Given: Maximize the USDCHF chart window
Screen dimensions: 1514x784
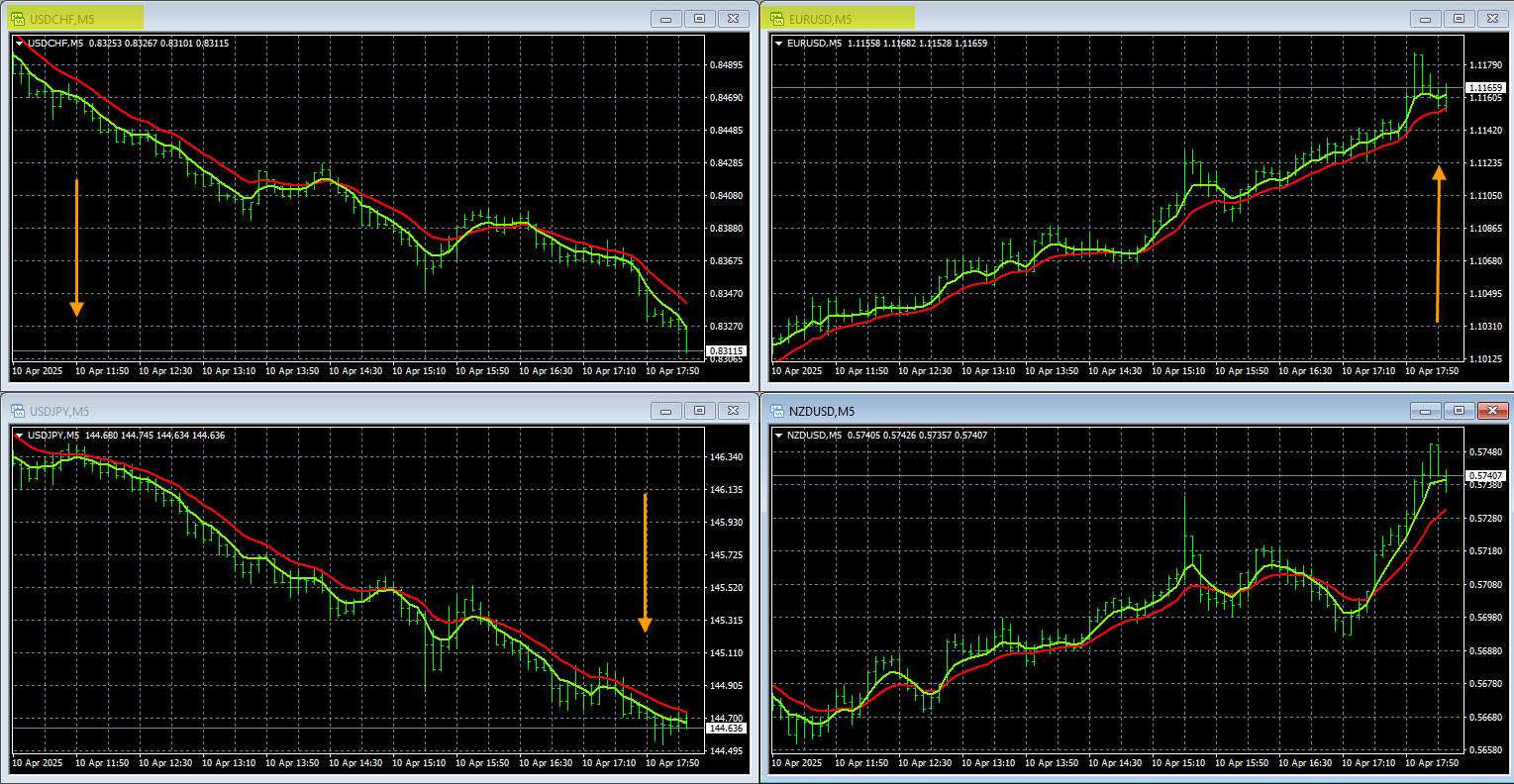Looking at the screenshot, I should tap(699, 18).
